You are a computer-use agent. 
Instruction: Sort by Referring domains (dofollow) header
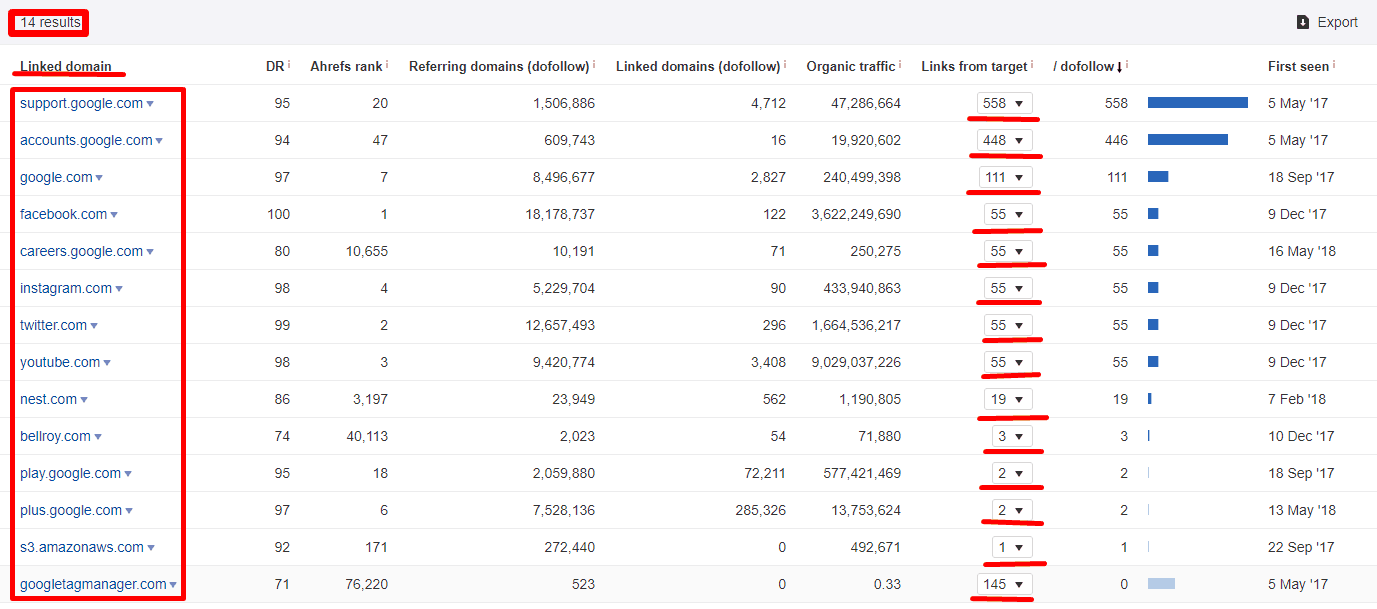[x=499, y=66]
